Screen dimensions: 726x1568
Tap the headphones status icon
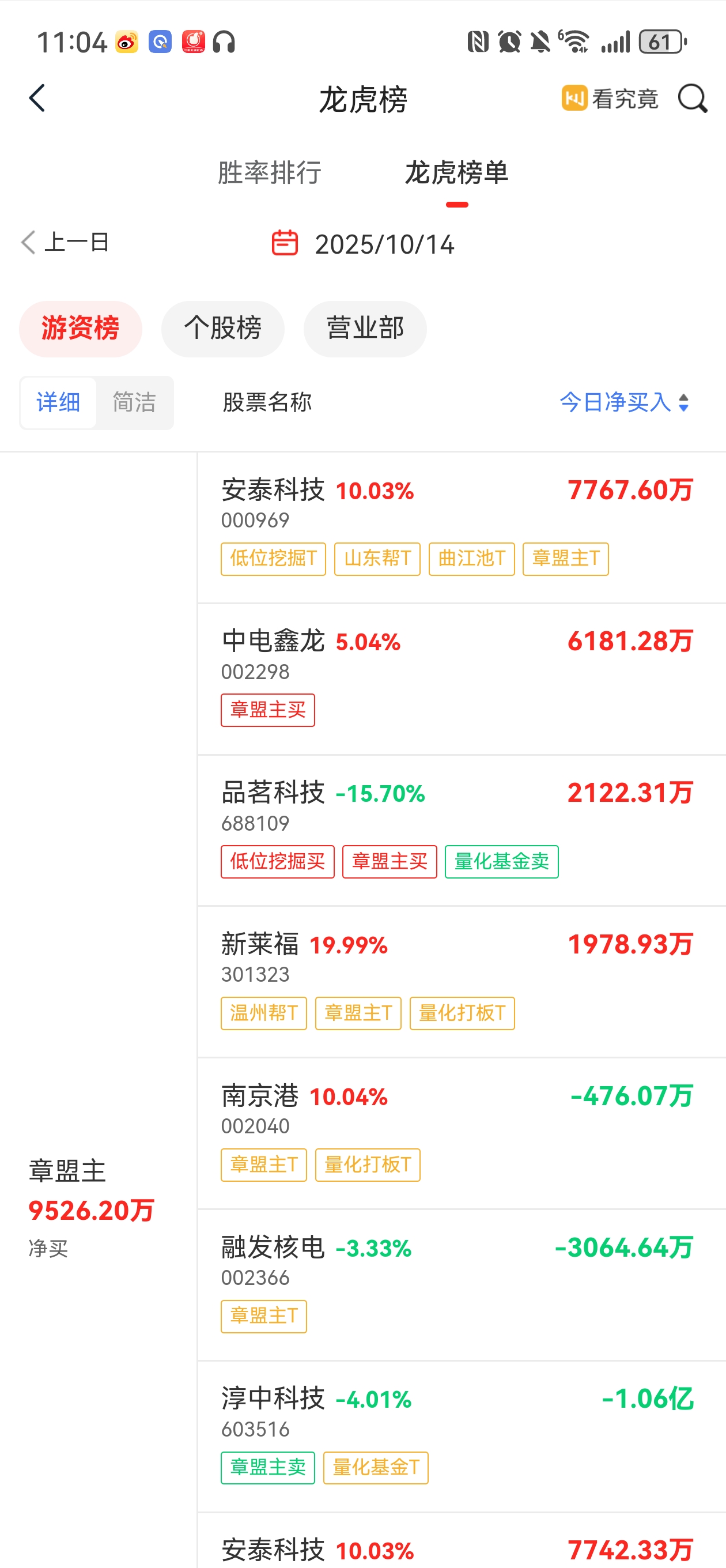tap(224, 42)
